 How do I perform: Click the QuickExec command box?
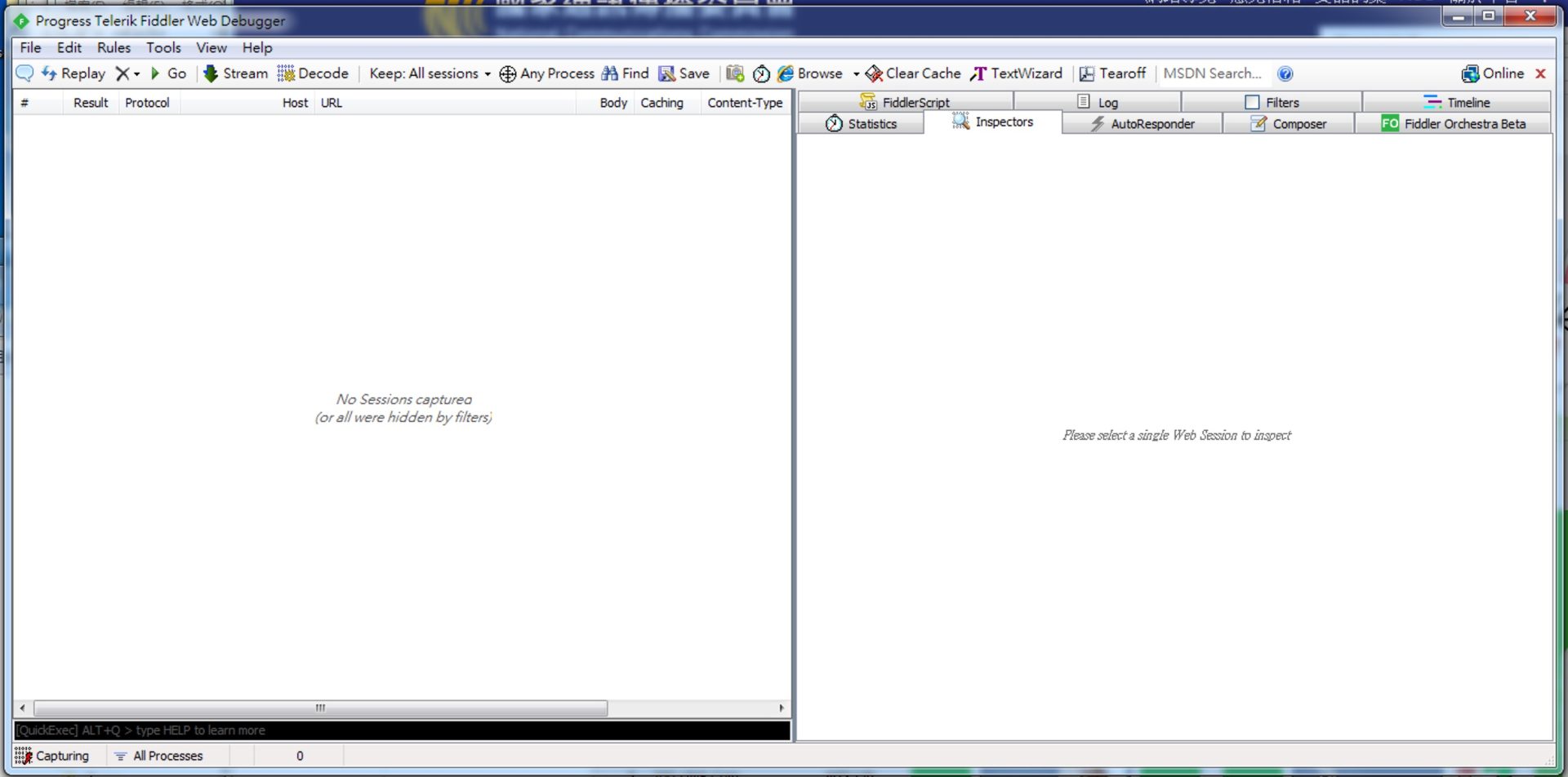click(402, 730)
